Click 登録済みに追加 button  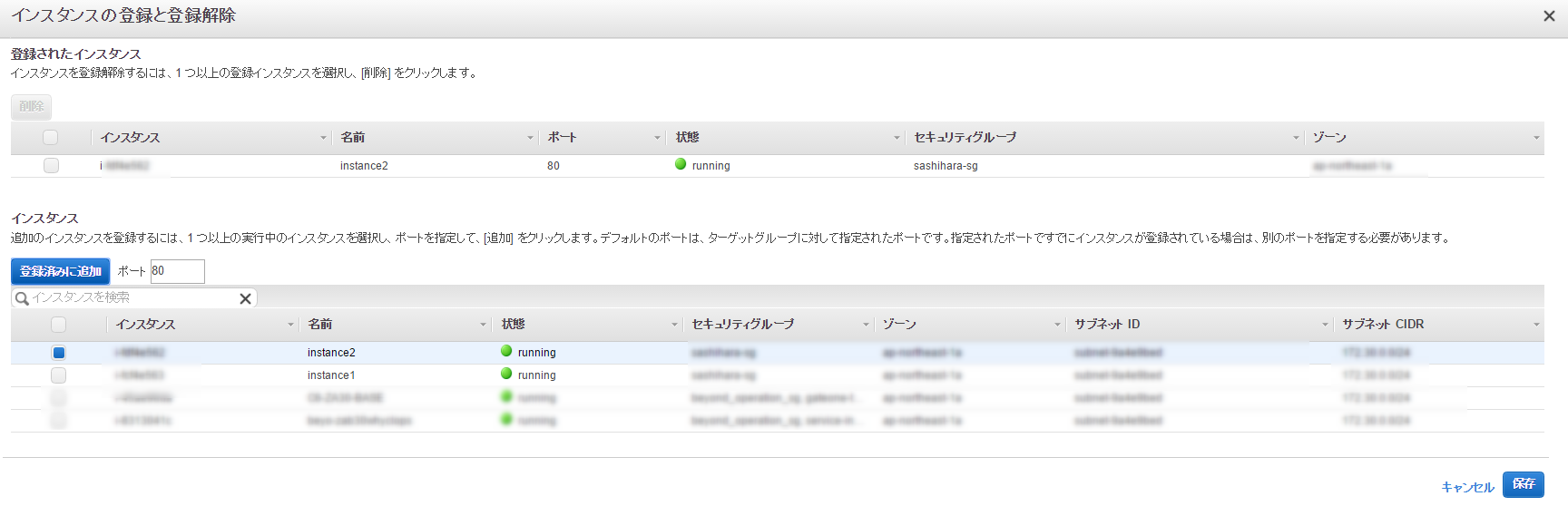click(x=60, y=271)
